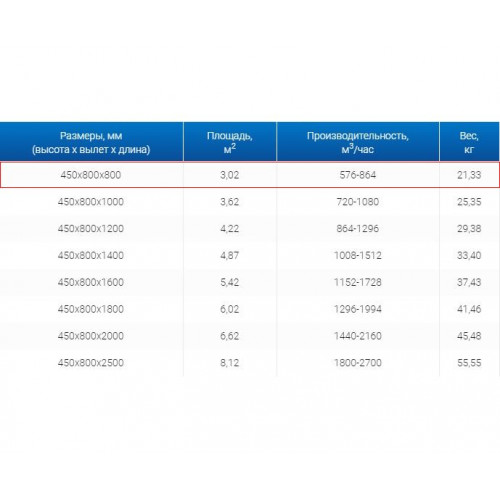Click the performance value 1152-1728
Image resolution: width=500 pixels, height=500 pixels.
(x=358, y=282)
